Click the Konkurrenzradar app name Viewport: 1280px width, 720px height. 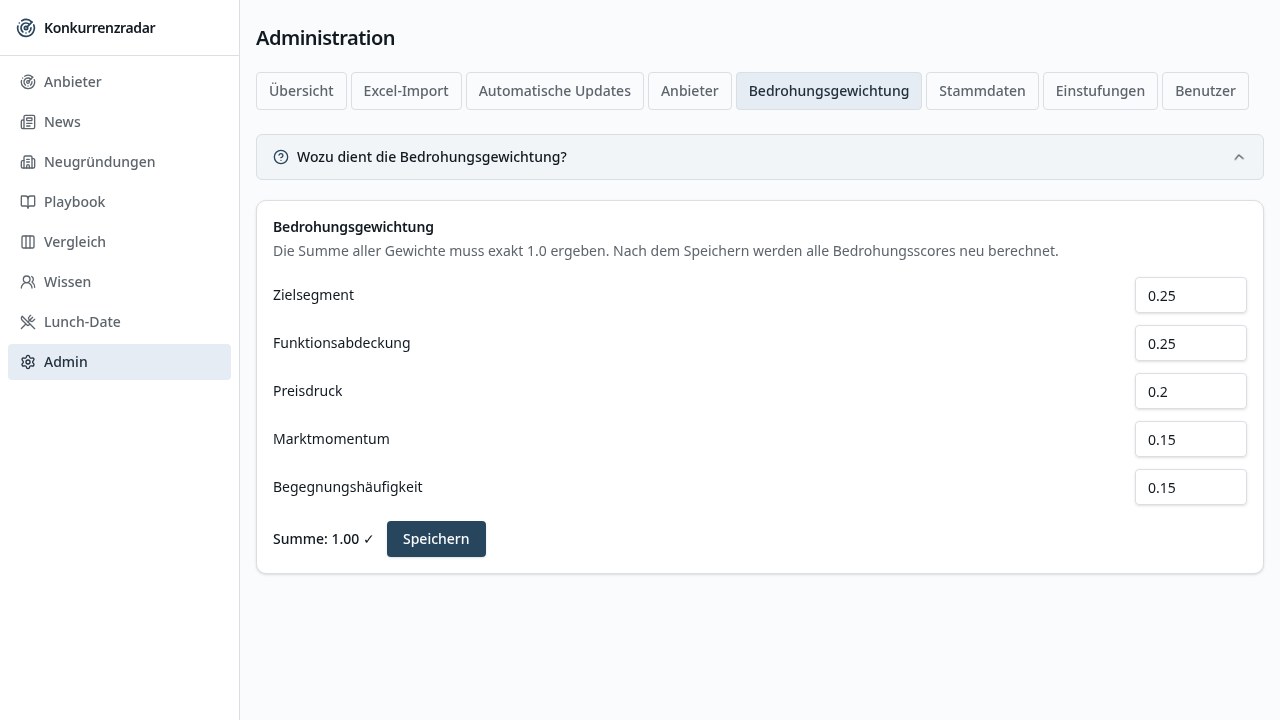100,28
